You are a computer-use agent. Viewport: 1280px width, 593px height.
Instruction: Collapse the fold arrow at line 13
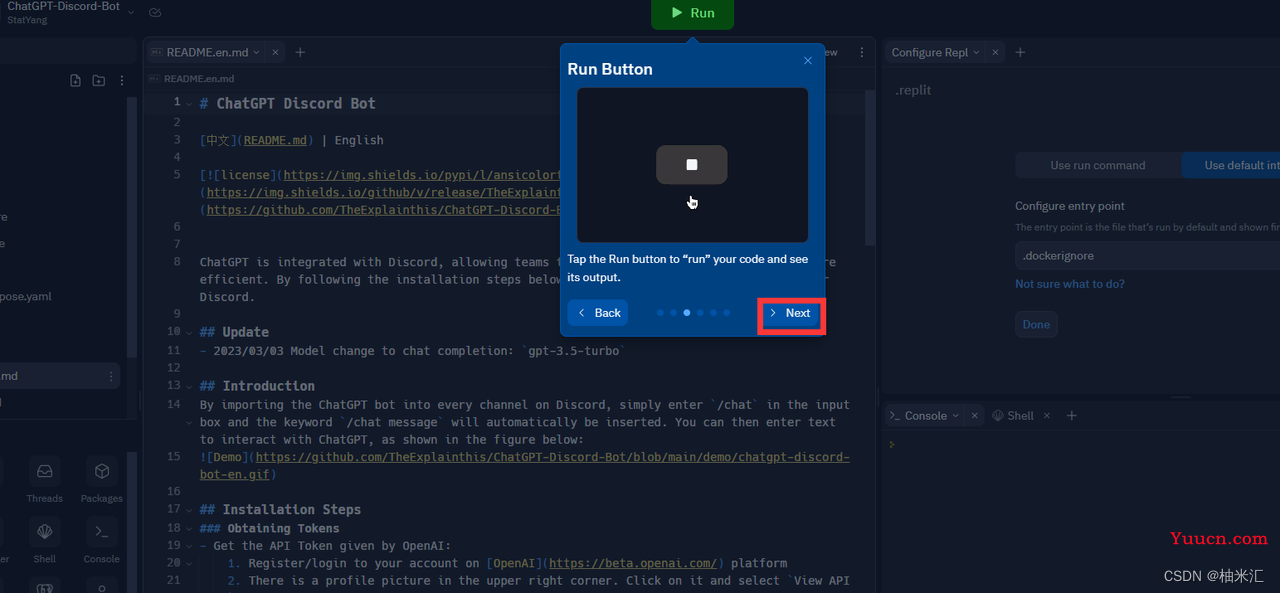[x=190, y=386]
